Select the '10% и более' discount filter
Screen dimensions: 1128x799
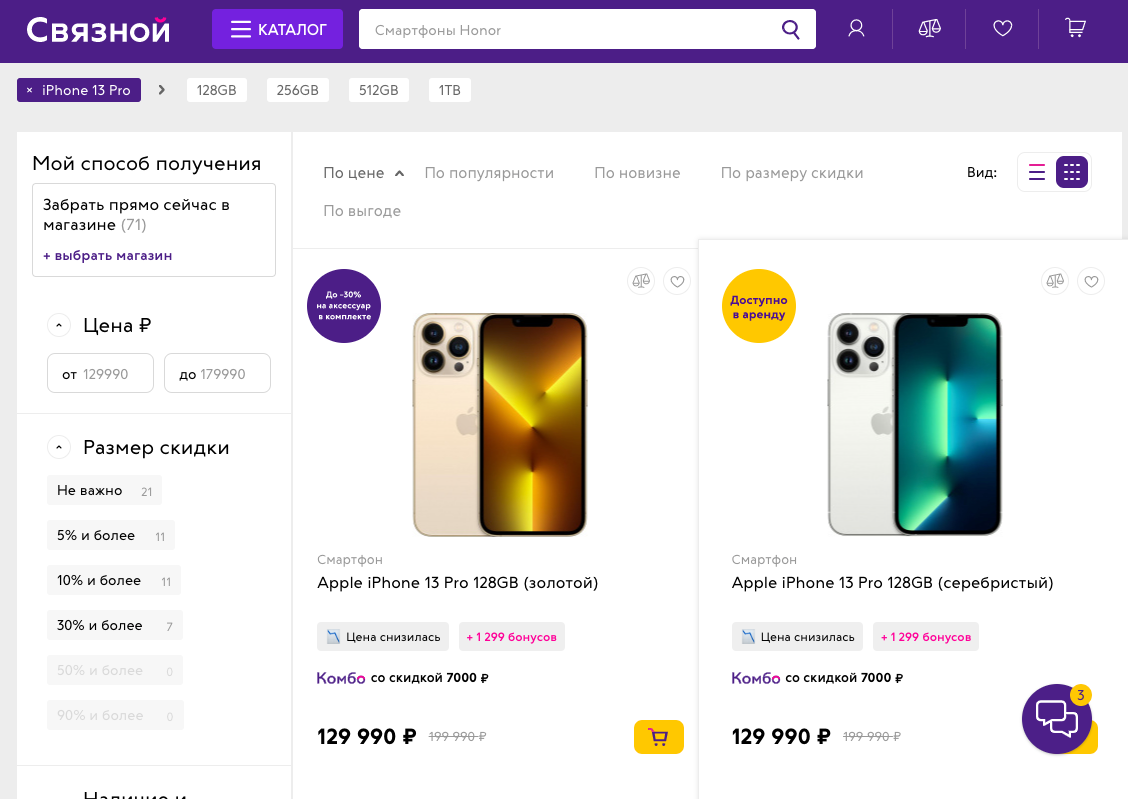click(x=99, y=580)
